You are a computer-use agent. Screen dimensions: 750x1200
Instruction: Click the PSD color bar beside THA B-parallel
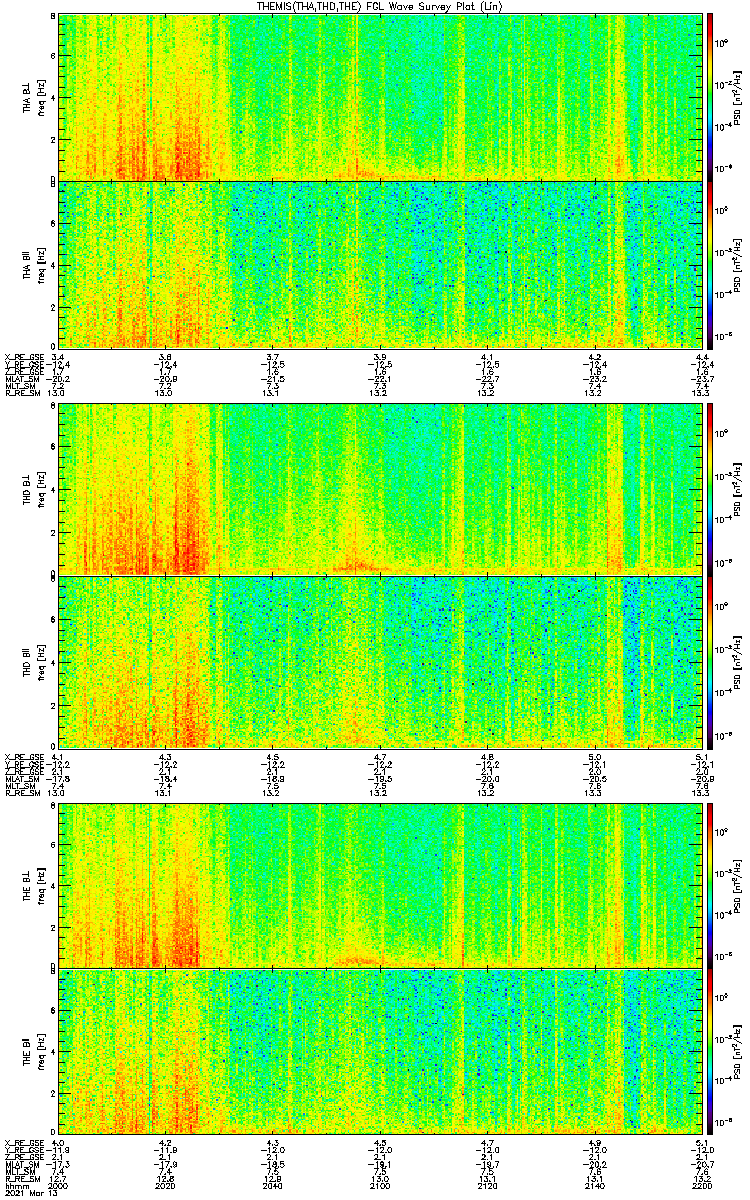point(710,264)
